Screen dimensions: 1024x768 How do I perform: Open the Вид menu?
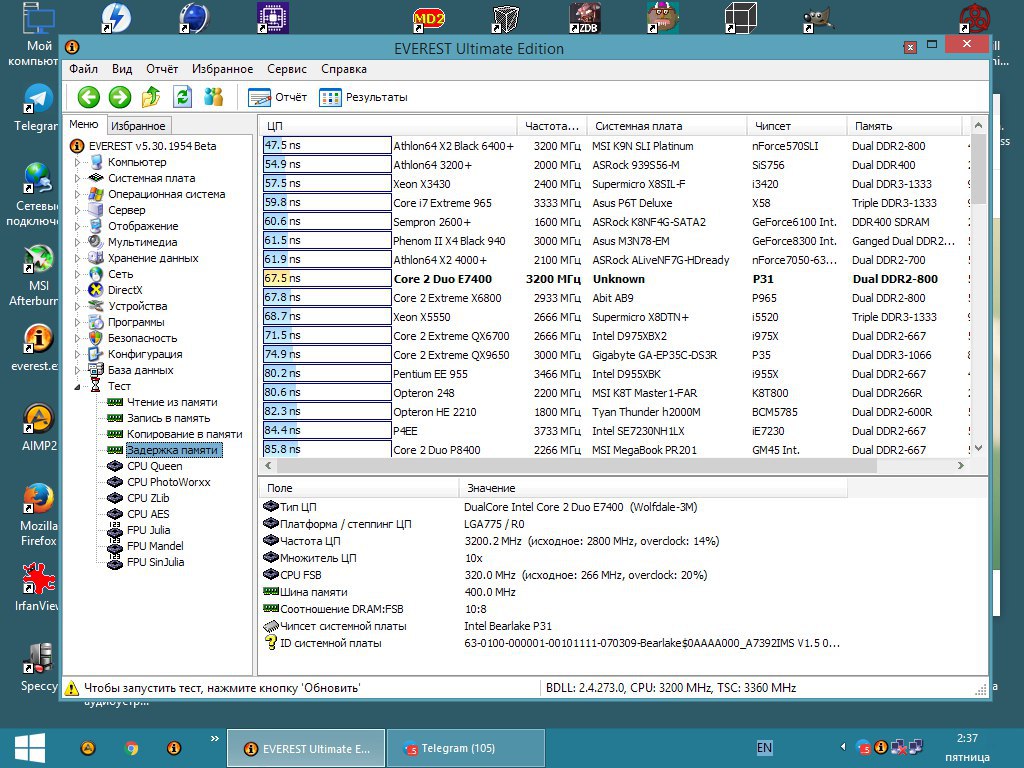pyautogui.click(x=121, y=69)
